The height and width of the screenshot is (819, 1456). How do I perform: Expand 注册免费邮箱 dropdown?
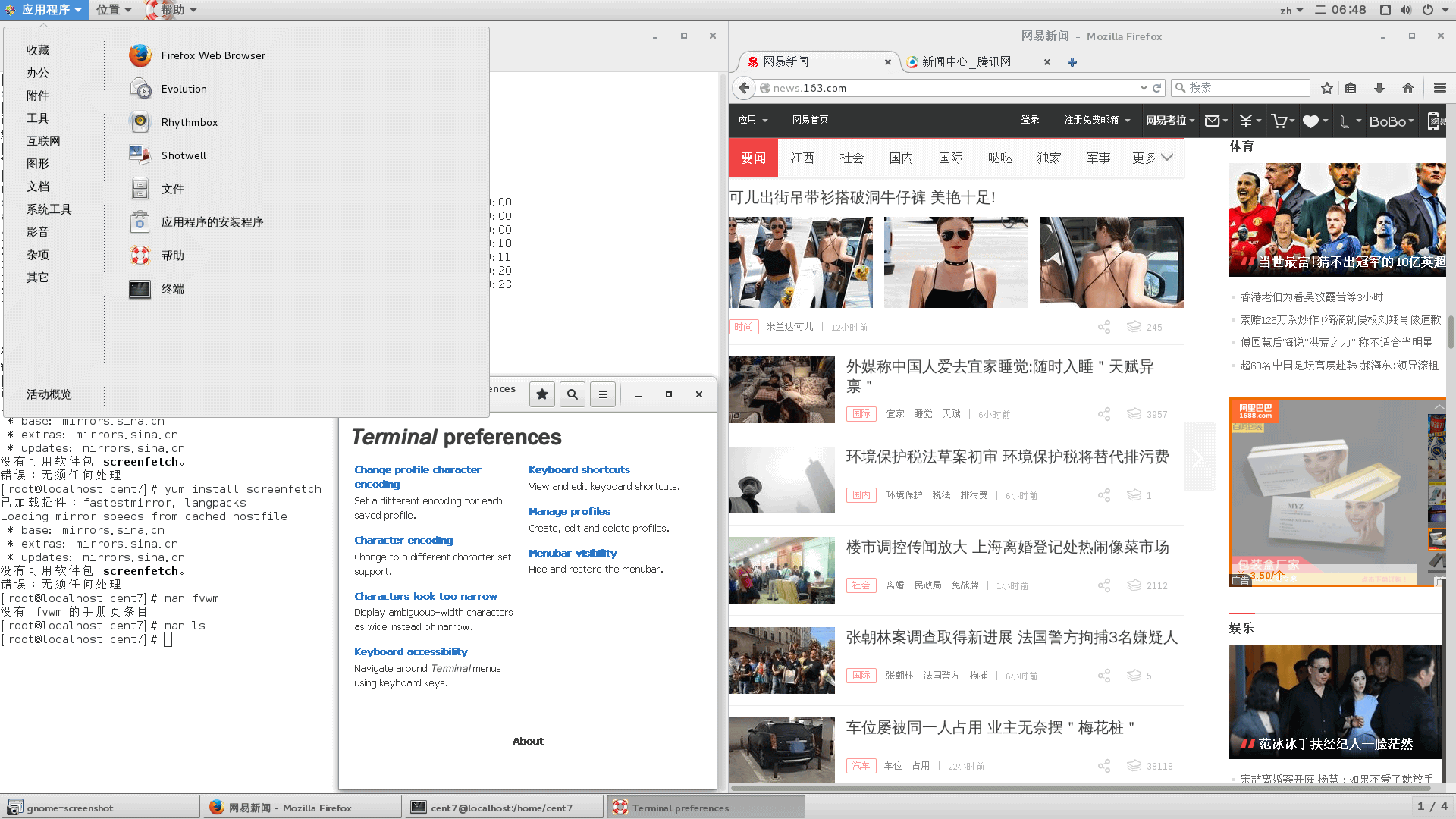click(1097, 120)
